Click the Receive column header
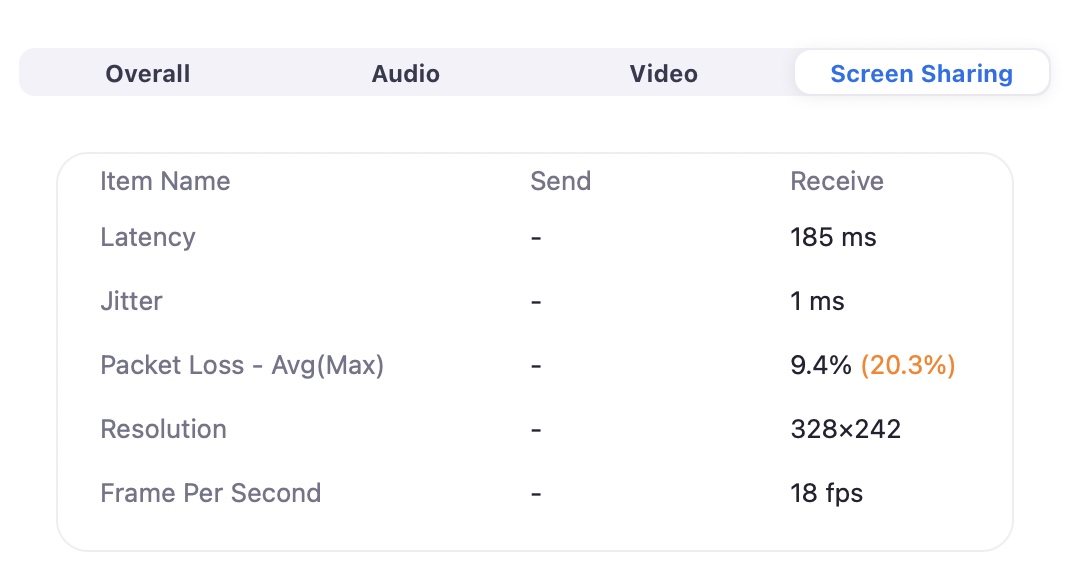Image resolution: width=1076 pixels, height=582 pixels. [837, 181]
